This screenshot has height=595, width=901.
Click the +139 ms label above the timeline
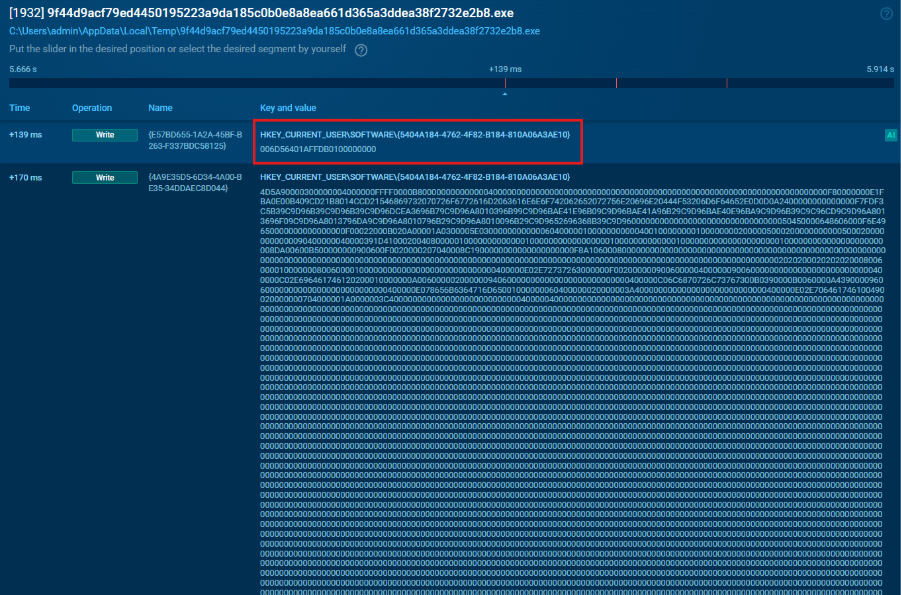point(505,69)
